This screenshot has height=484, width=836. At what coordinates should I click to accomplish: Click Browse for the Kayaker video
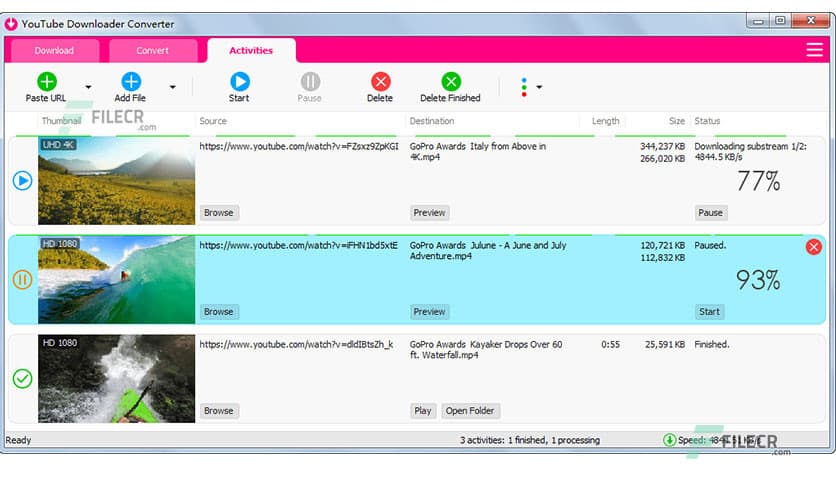coord(219,411)
